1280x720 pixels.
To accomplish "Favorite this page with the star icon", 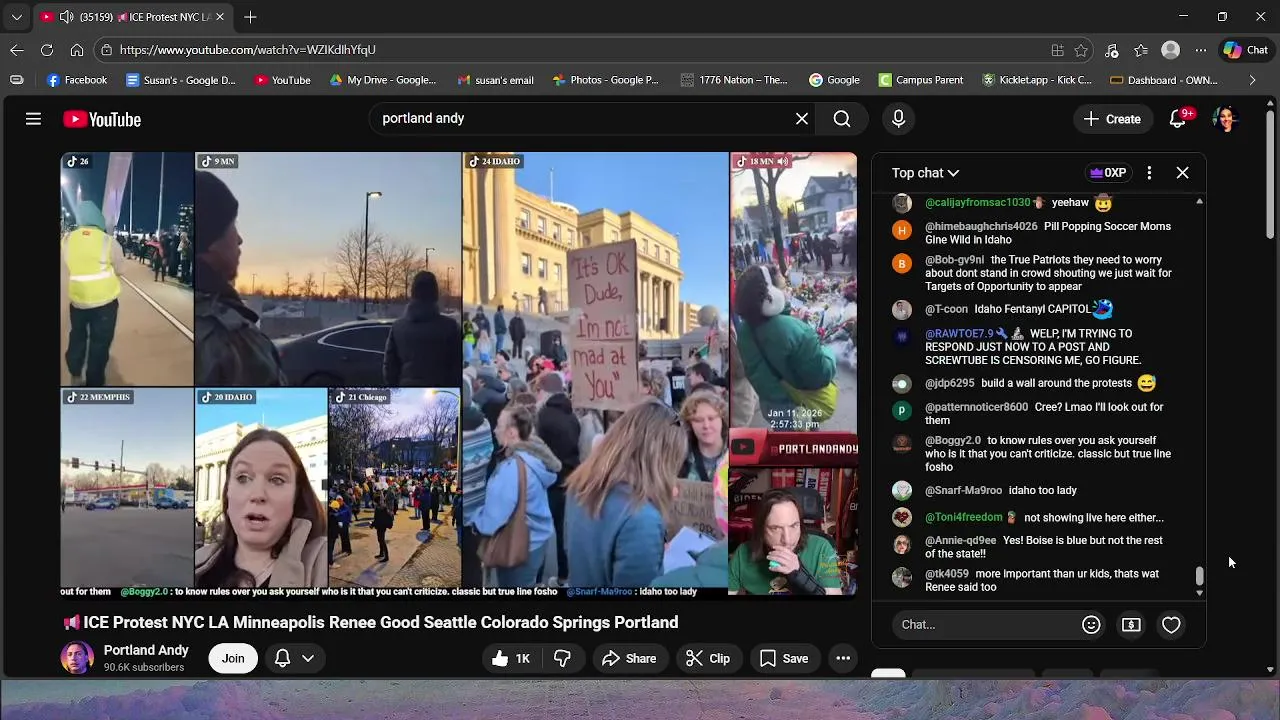I will [x=1081, y=50].
